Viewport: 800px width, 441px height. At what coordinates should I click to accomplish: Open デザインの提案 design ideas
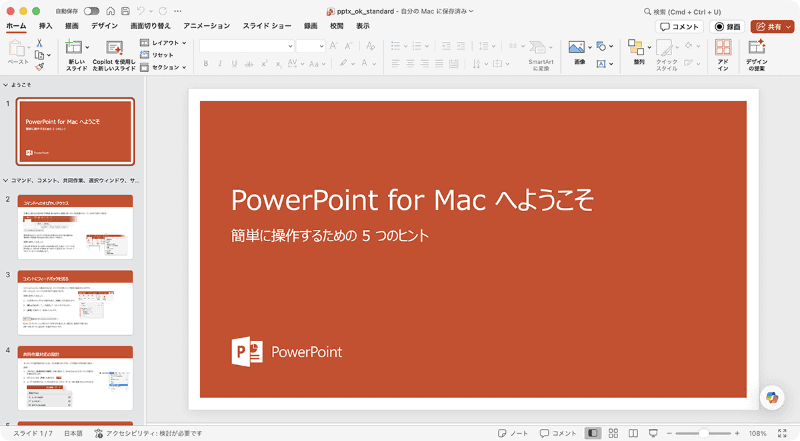point(757,47)
